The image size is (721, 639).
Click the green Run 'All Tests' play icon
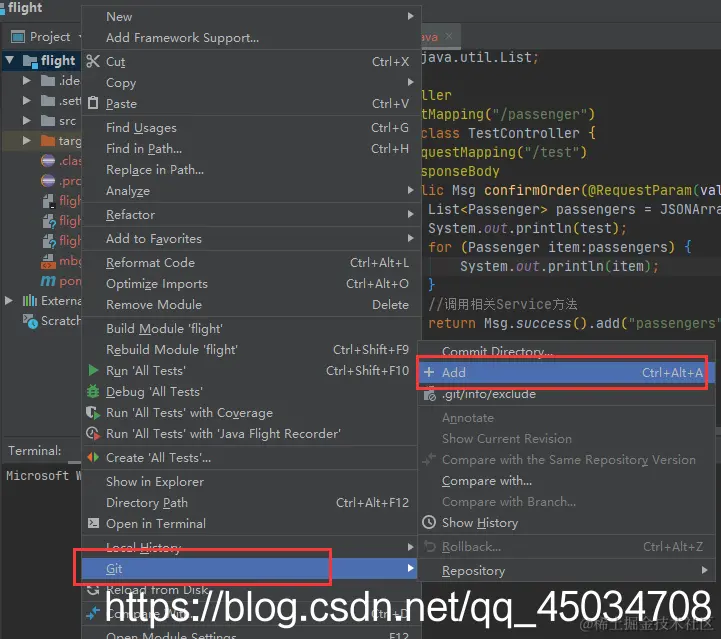(x=93, y=370)
